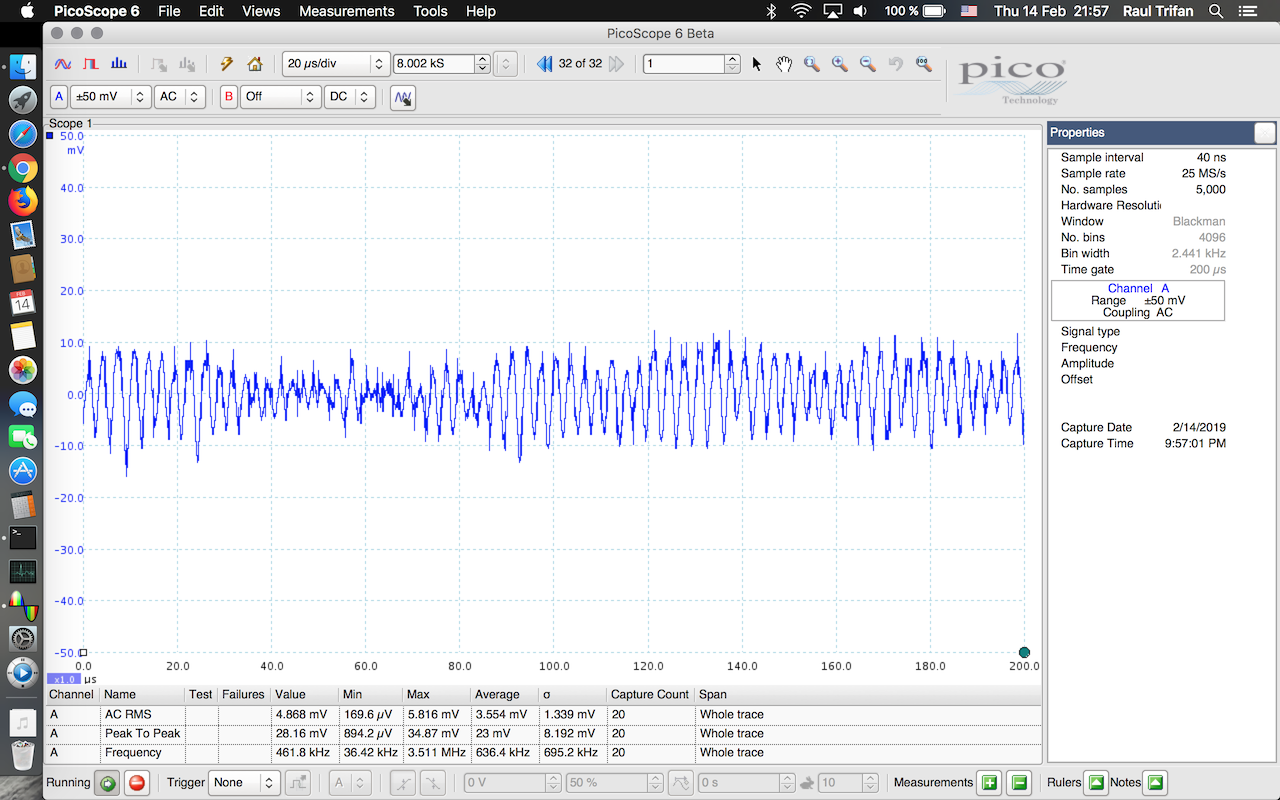Open the Help menu

tap(481, 11)
